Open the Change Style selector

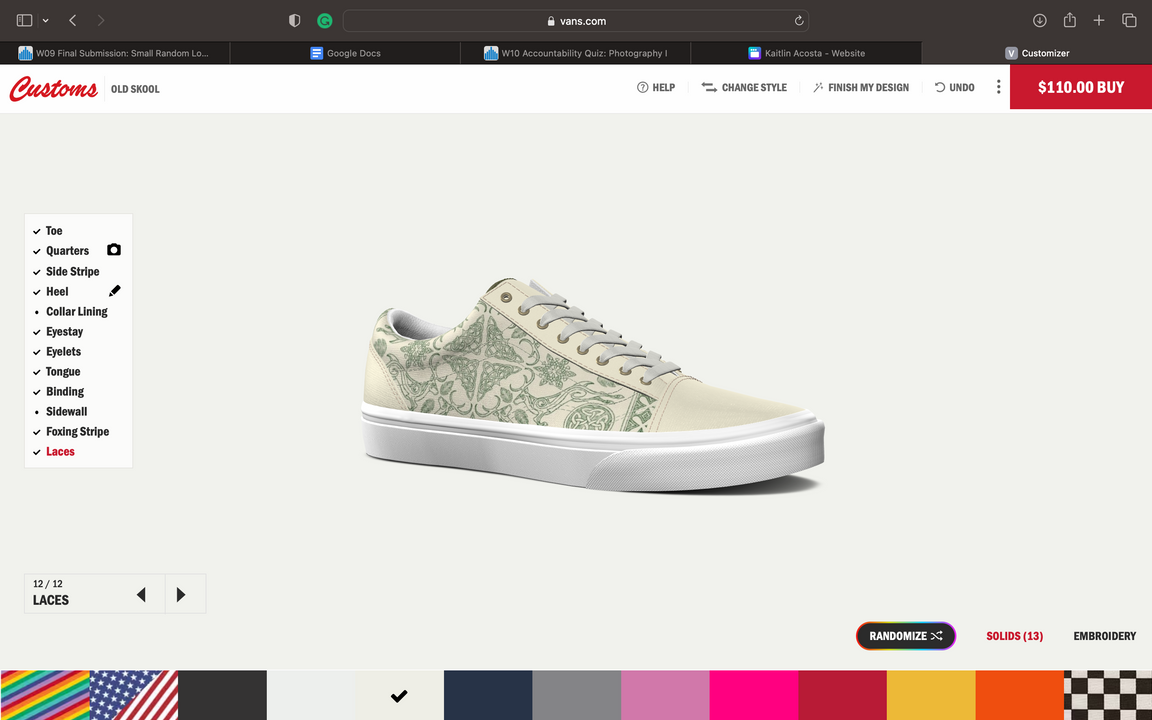pyautogui.click(x=744, y=88)
